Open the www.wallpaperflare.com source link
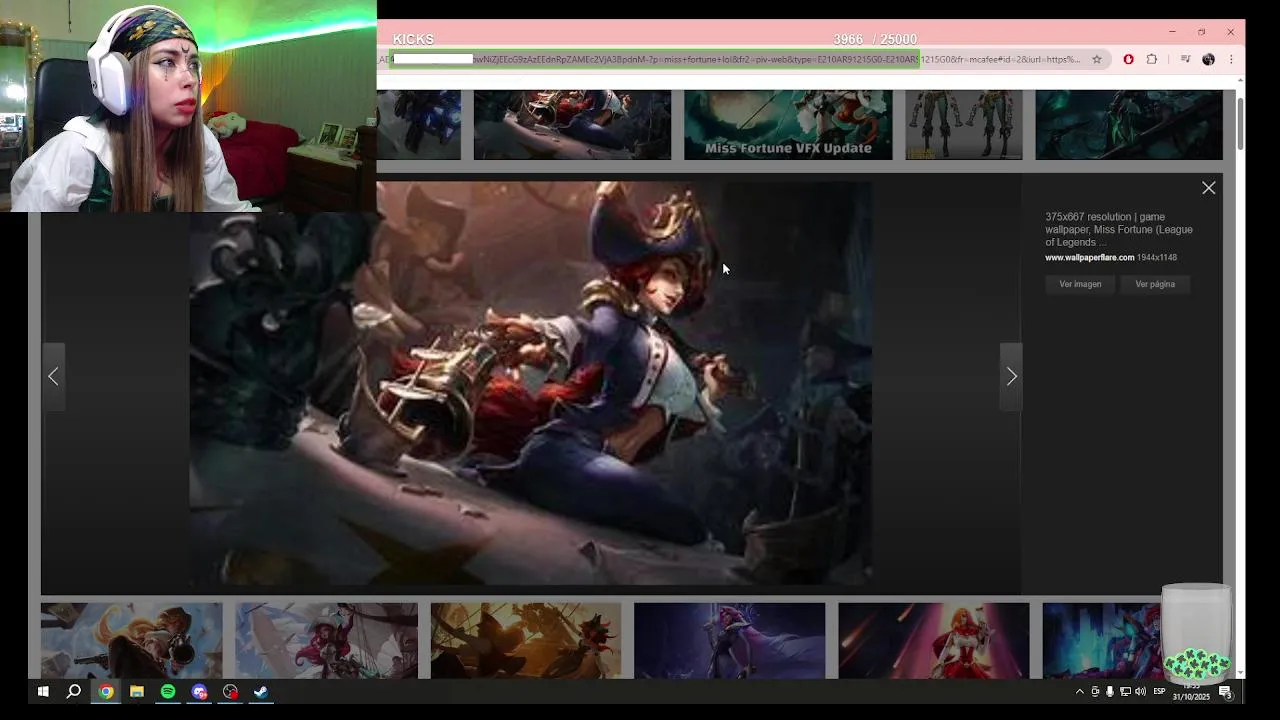Image resolution: width=1280 pixels, height=720 pixels. (1089, 258)
